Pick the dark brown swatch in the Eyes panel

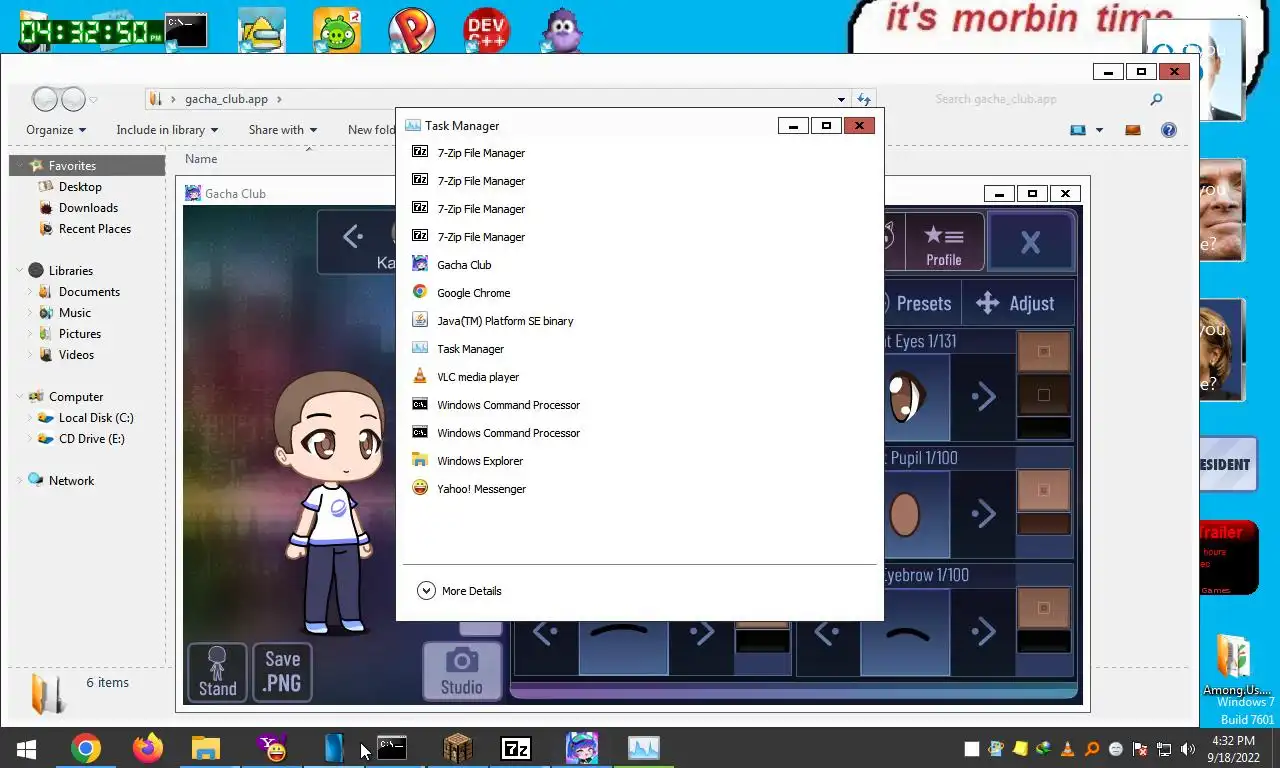pos(1043,395)
